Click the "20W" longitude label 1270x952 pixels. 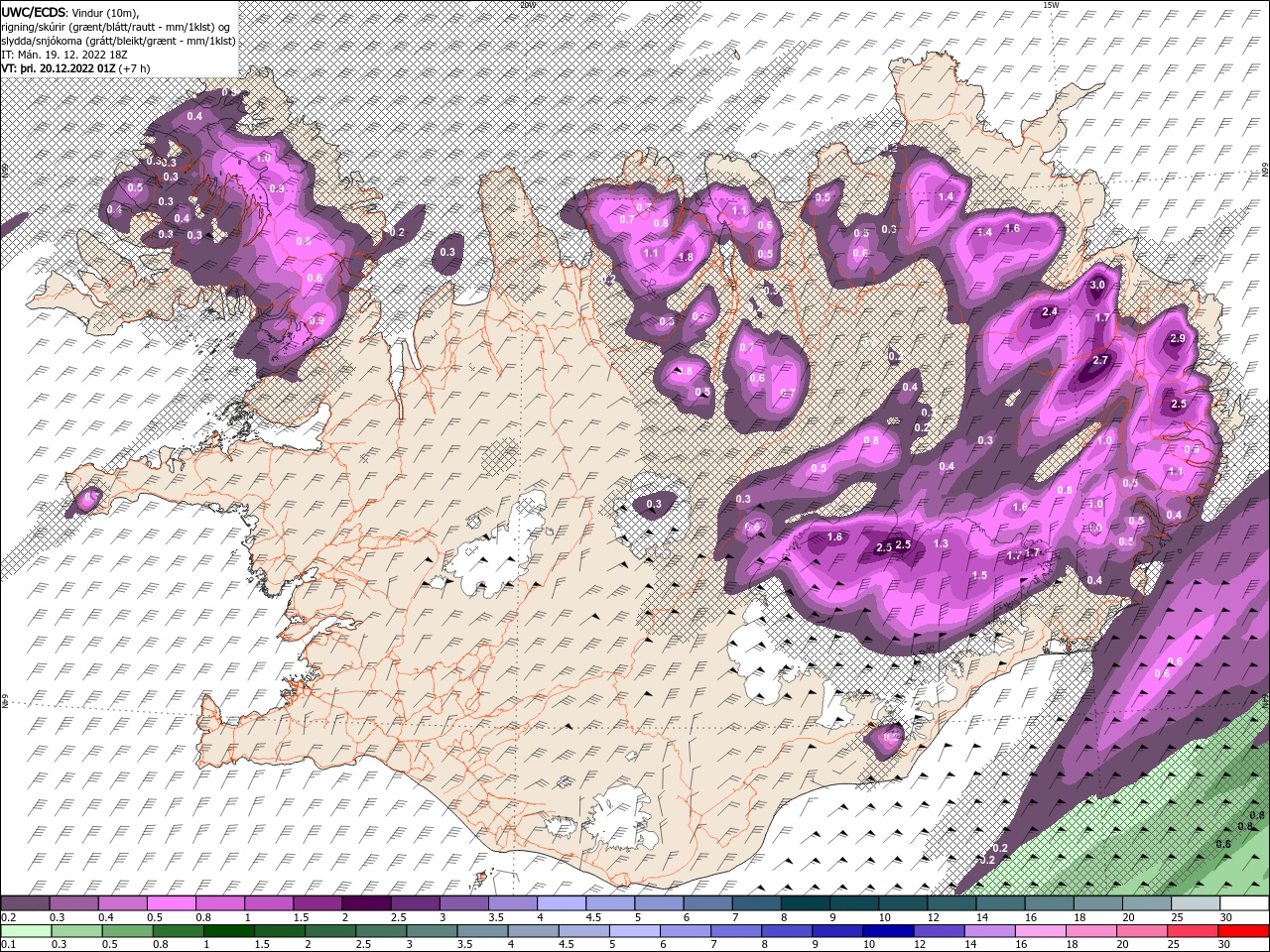coord(528,4)
